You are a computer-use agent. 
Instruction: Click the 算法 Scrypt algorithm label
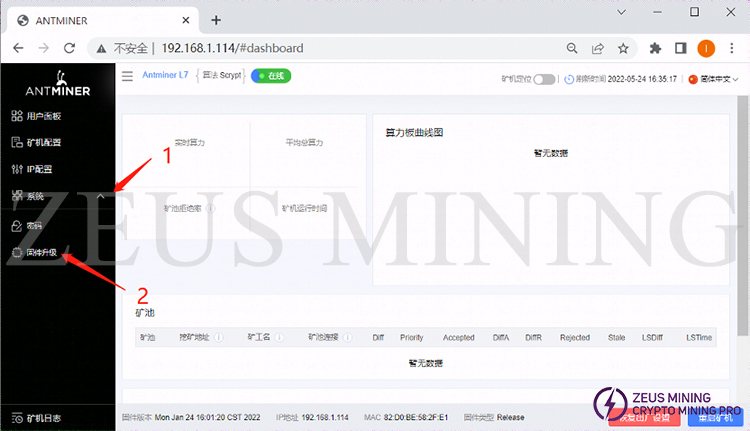point(221,75)
